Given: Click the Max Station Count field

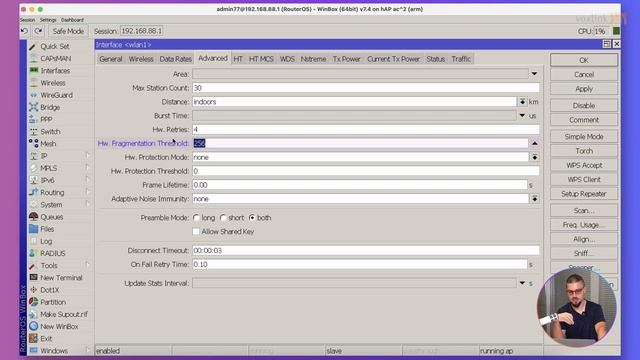Looking at the screenshot, I should coord(365,88).
